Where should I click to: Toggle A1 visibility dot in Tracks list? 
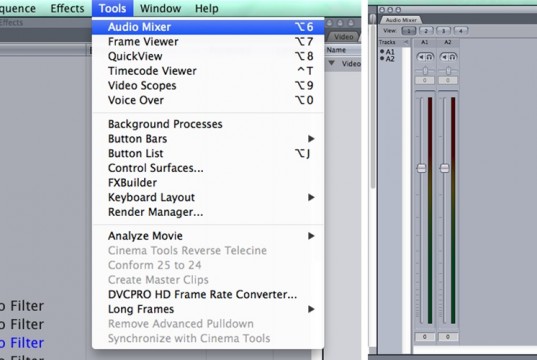coord(382,52)
